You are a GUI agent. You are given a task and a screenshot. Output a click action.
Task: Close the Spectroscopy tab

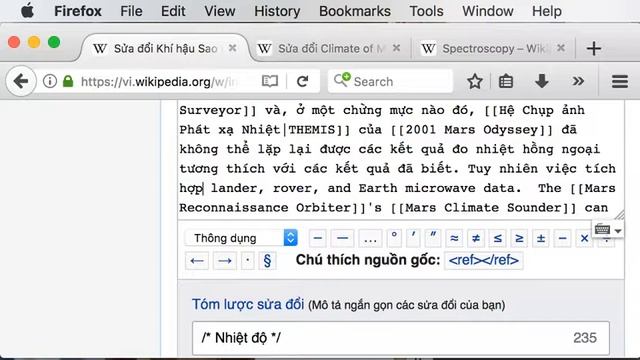(x=561, y=48)
